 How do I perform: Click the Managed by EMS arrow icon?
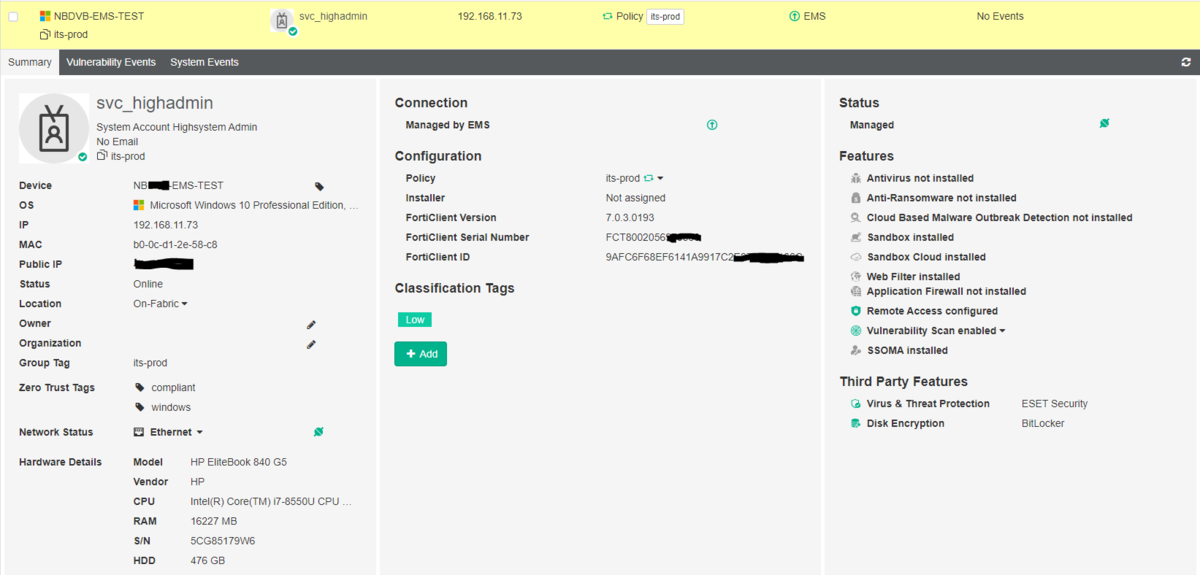point(712,125)
